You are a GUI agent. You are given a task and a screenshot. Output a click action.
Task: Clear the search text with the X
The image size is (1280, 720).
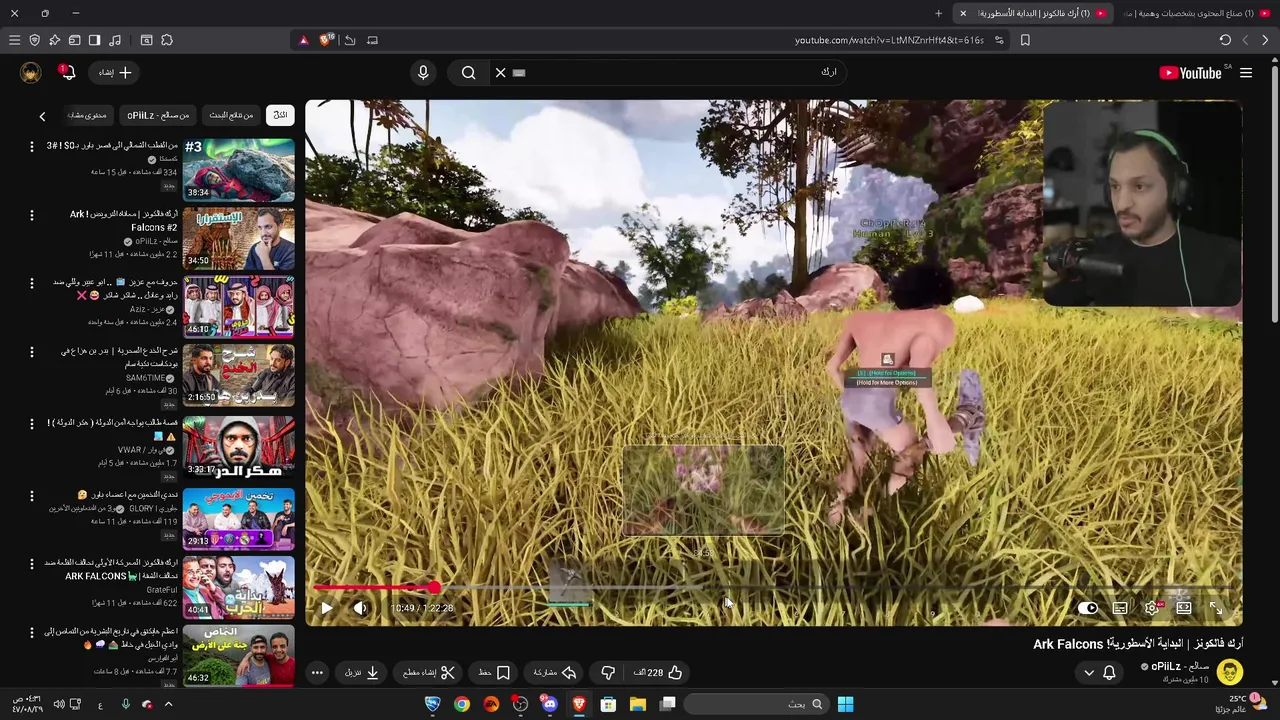click(501, 72)
